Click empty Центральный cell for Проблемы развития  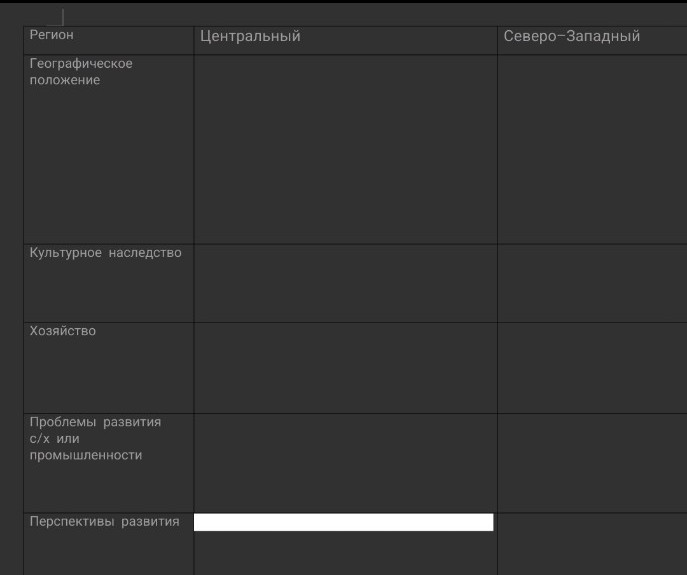(x=345, y=463)
